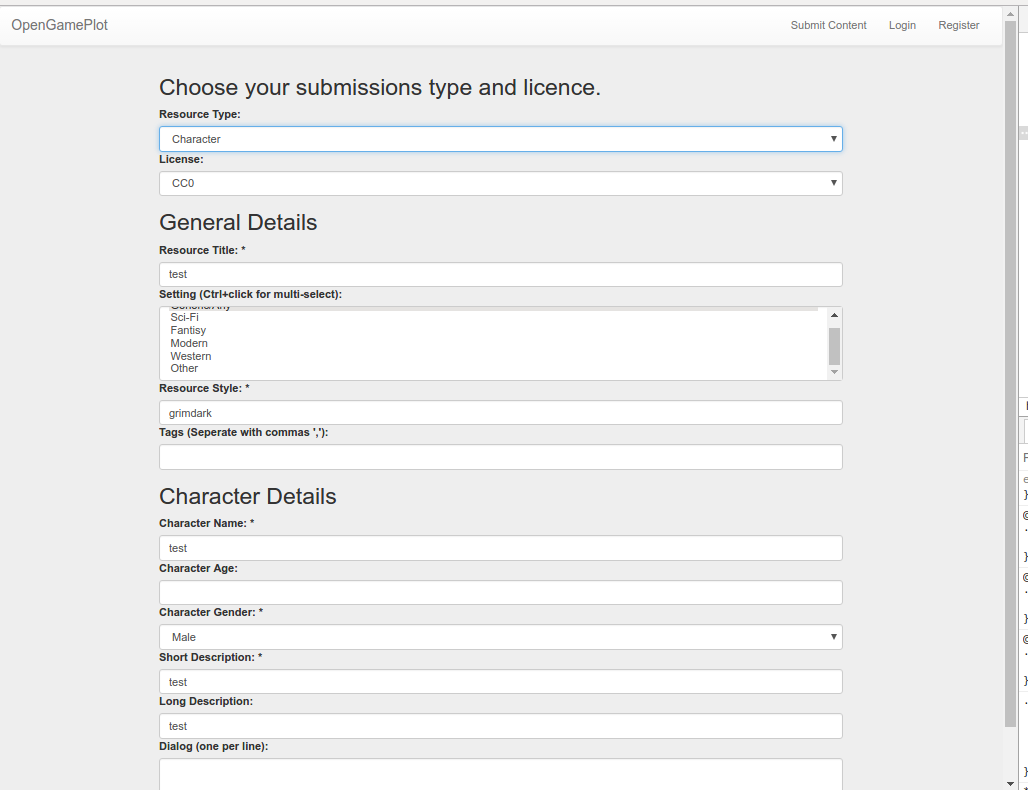1028x790 pixels.
Task: Open the Submit Content page
Action: [x=828, y=25]
